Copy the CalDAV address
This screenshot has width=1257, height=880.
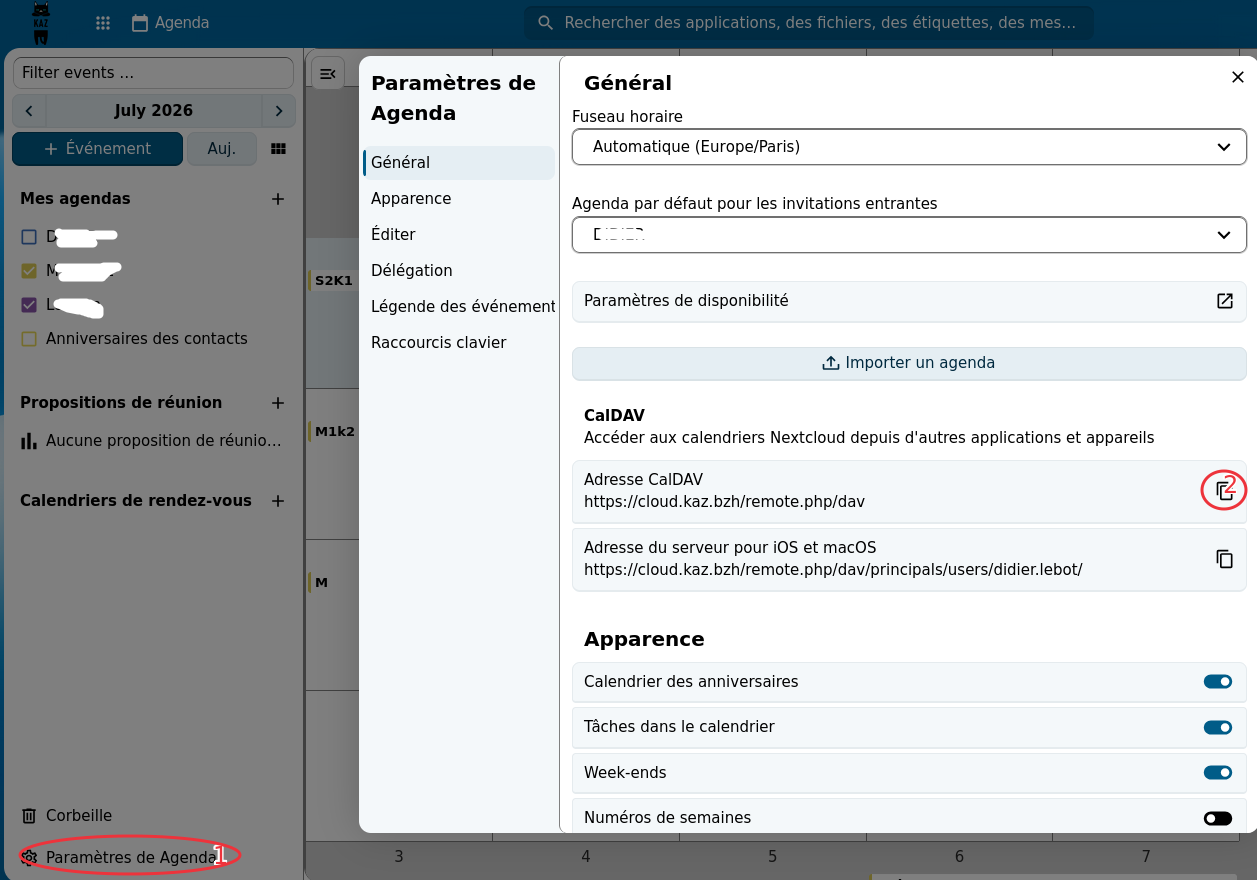pyautogui.click(x=1224, y=490)
